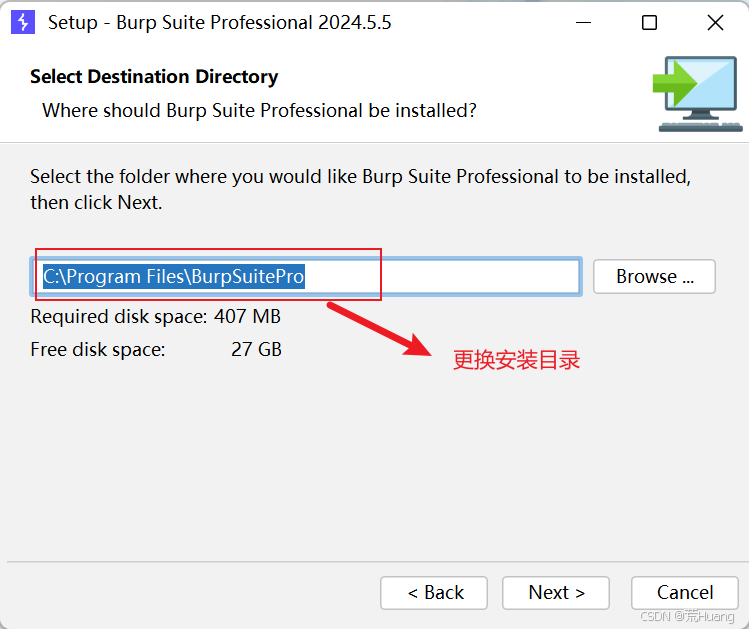Click the 'Select Destination Directory' heading
The height and width of the screenshot is (629, 749).
coord(154,77)
